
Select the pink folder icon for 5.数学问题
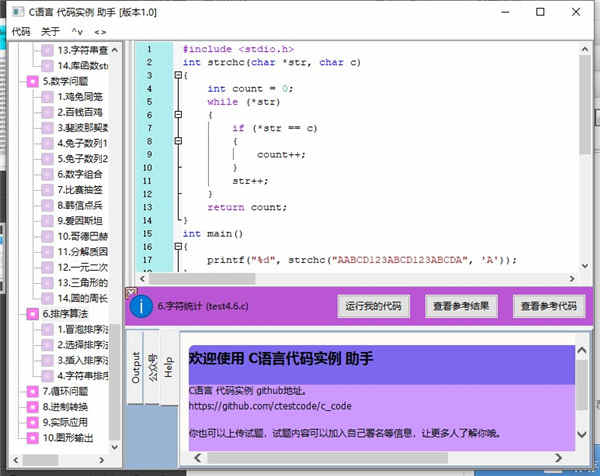click(33, 82)
